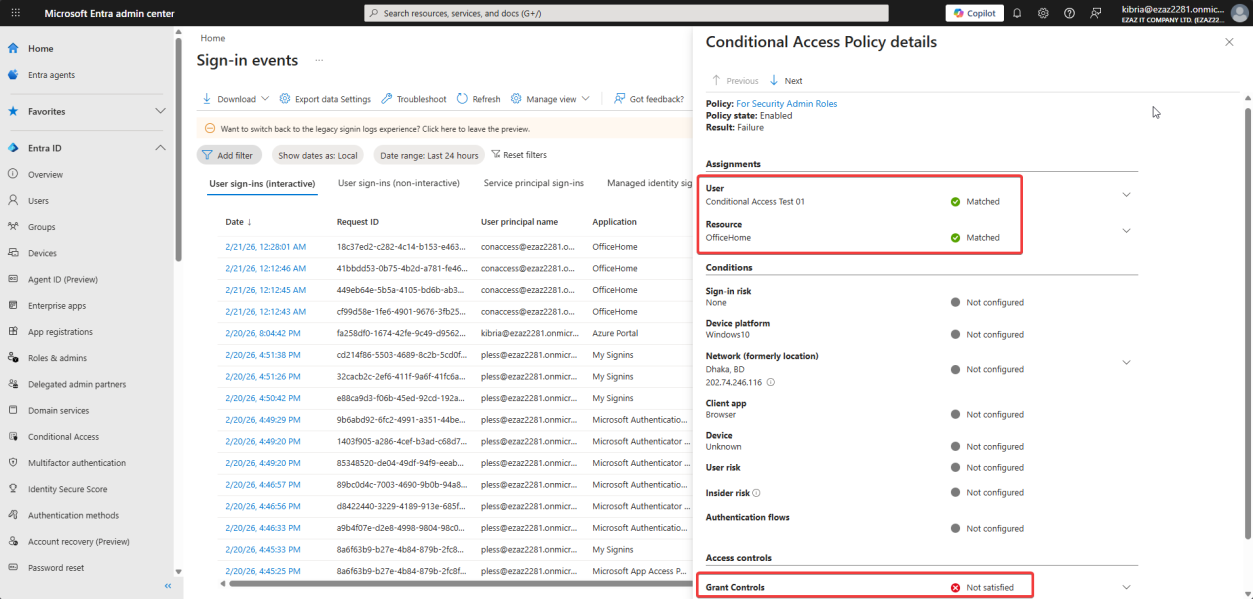Open the Download dropdown
The width and height of the screenshot is (1253, 599).
(x=236, y=99)
